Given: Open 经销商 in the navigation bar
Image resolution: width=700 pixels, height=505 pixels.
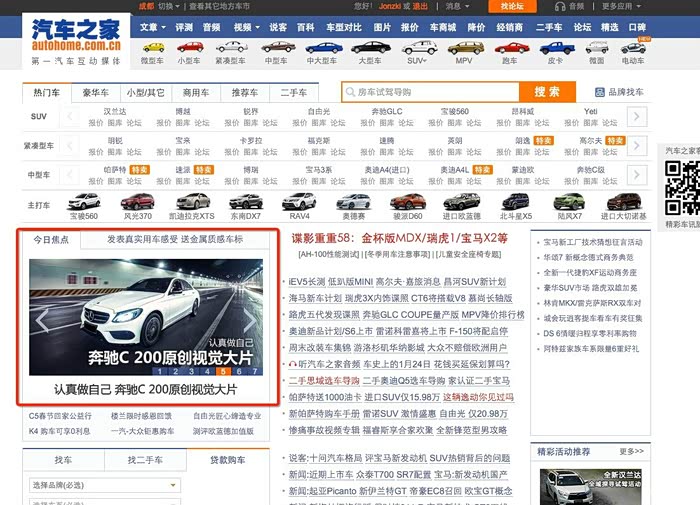Looking at the screenshot, I should point(509,27).
